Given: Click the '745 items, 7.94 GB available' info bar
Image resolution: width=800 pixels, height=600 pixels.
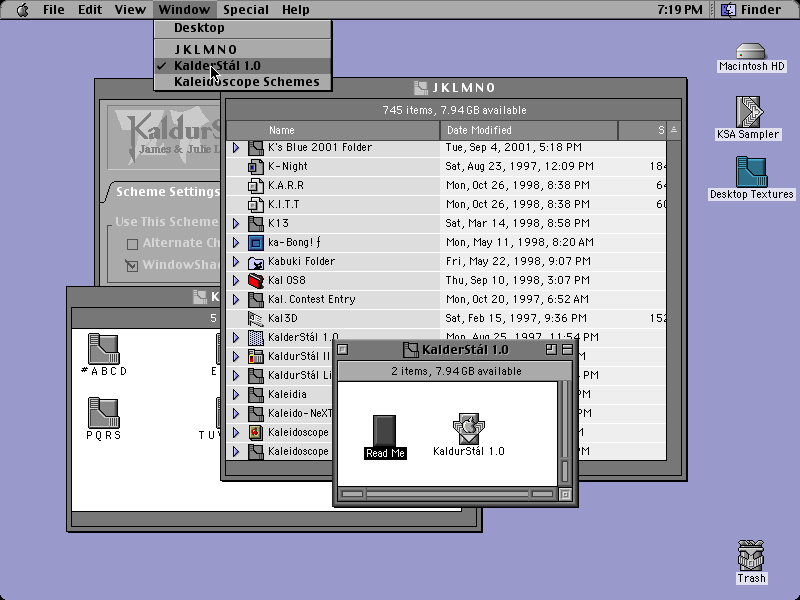Looking at the screenshot, I should click(454, 110).
